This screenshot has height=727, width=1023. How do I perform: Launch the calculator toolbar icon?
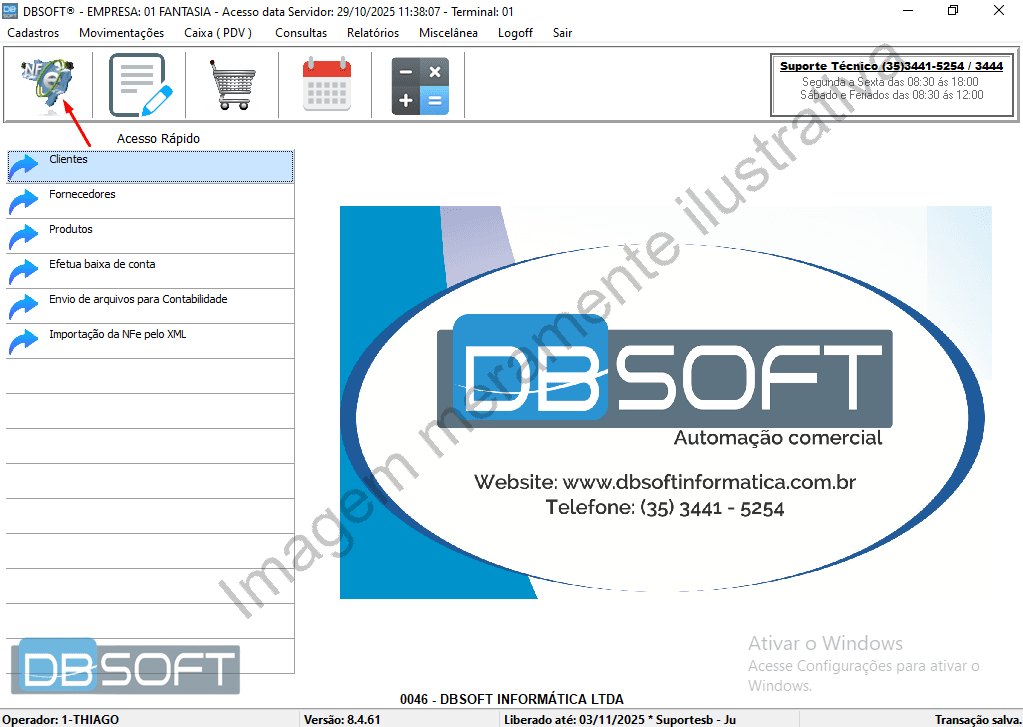419,85
